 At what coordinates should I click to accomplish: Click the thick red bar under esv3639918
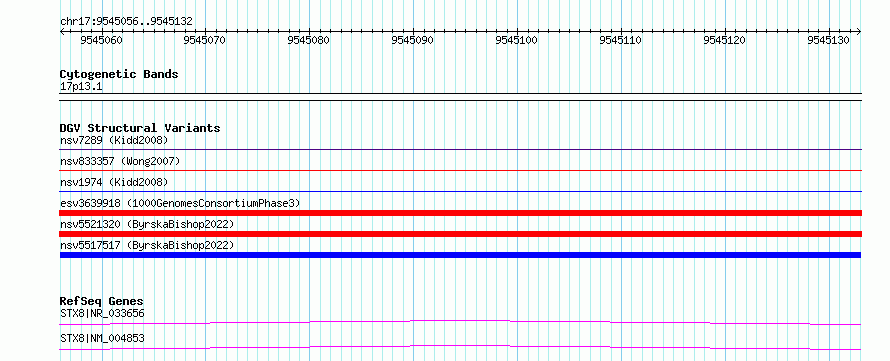pos(460,213)
